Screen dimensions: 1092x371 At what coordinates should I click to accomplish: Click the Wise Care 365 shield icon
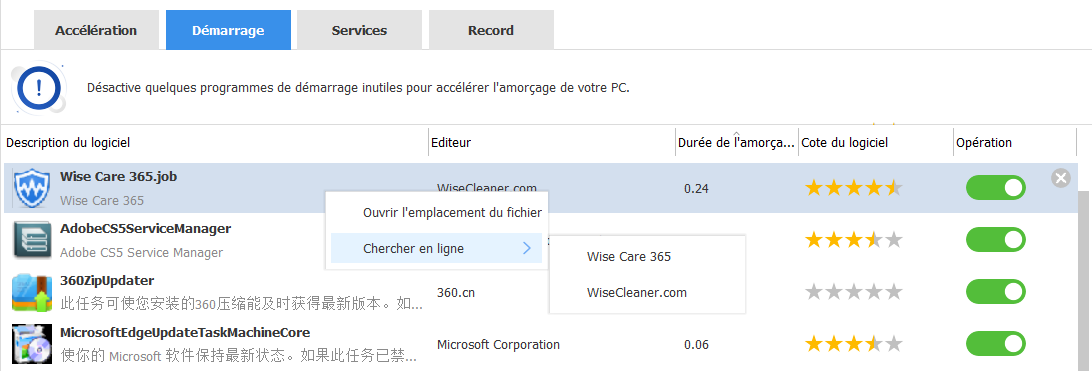(x=32, y=188)
